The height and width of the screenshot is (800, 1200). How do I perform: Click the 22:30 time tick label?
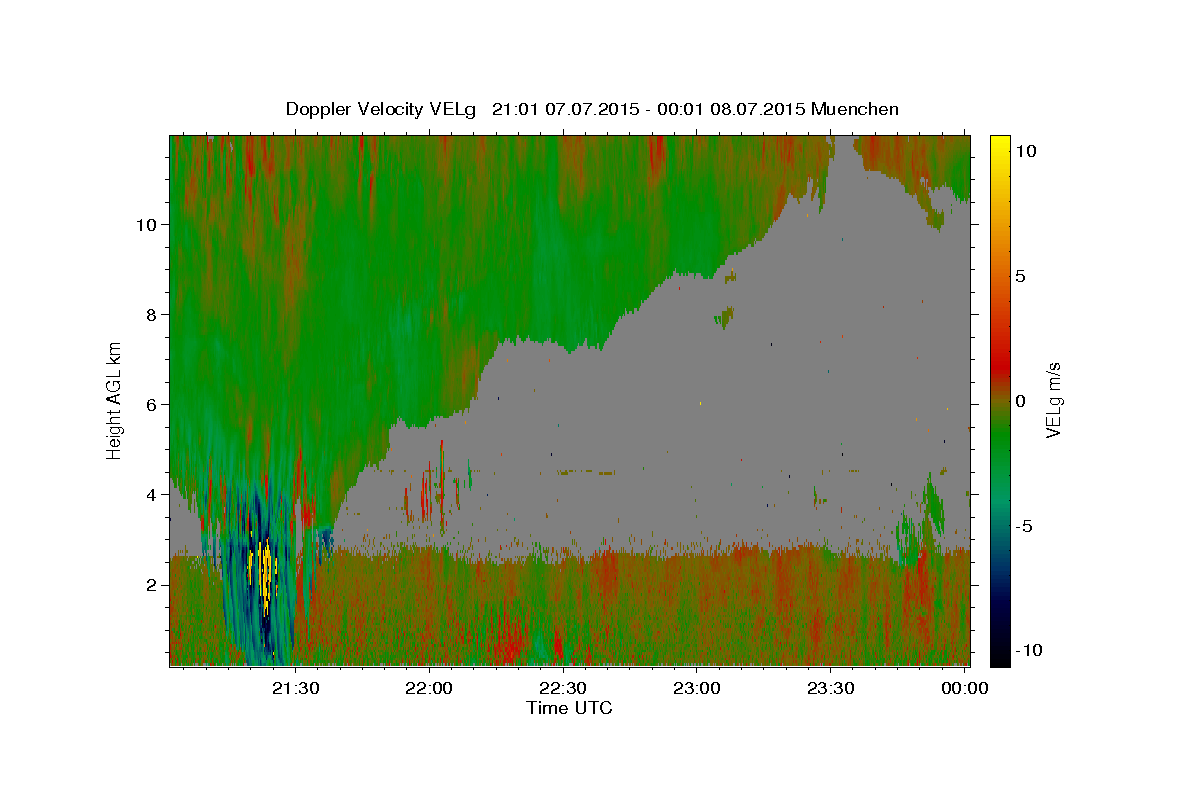564,688
